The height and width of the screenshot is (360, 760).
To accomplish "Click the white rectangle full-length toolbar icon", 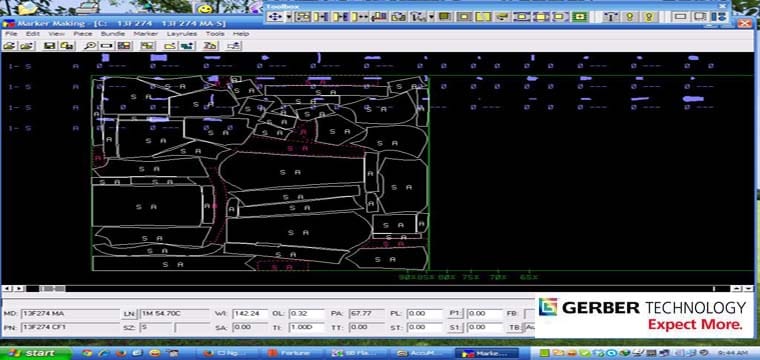I will 107,46.
